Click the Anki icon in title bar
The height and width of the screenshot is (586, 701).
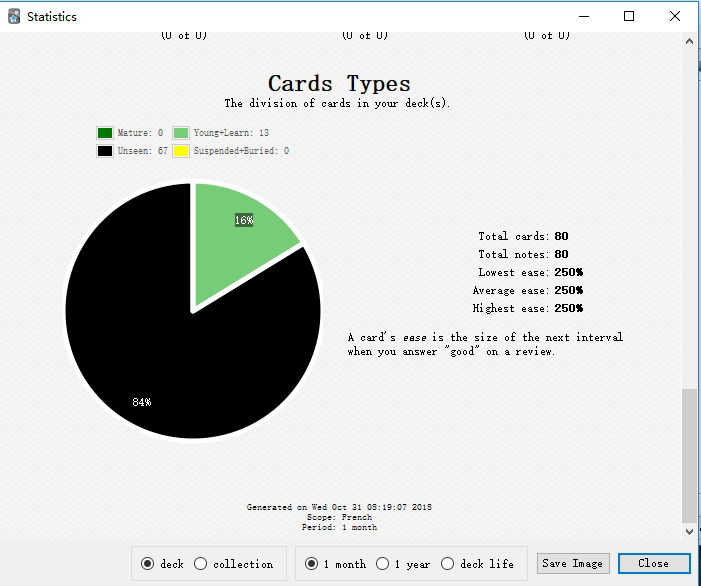pos(14,17)
